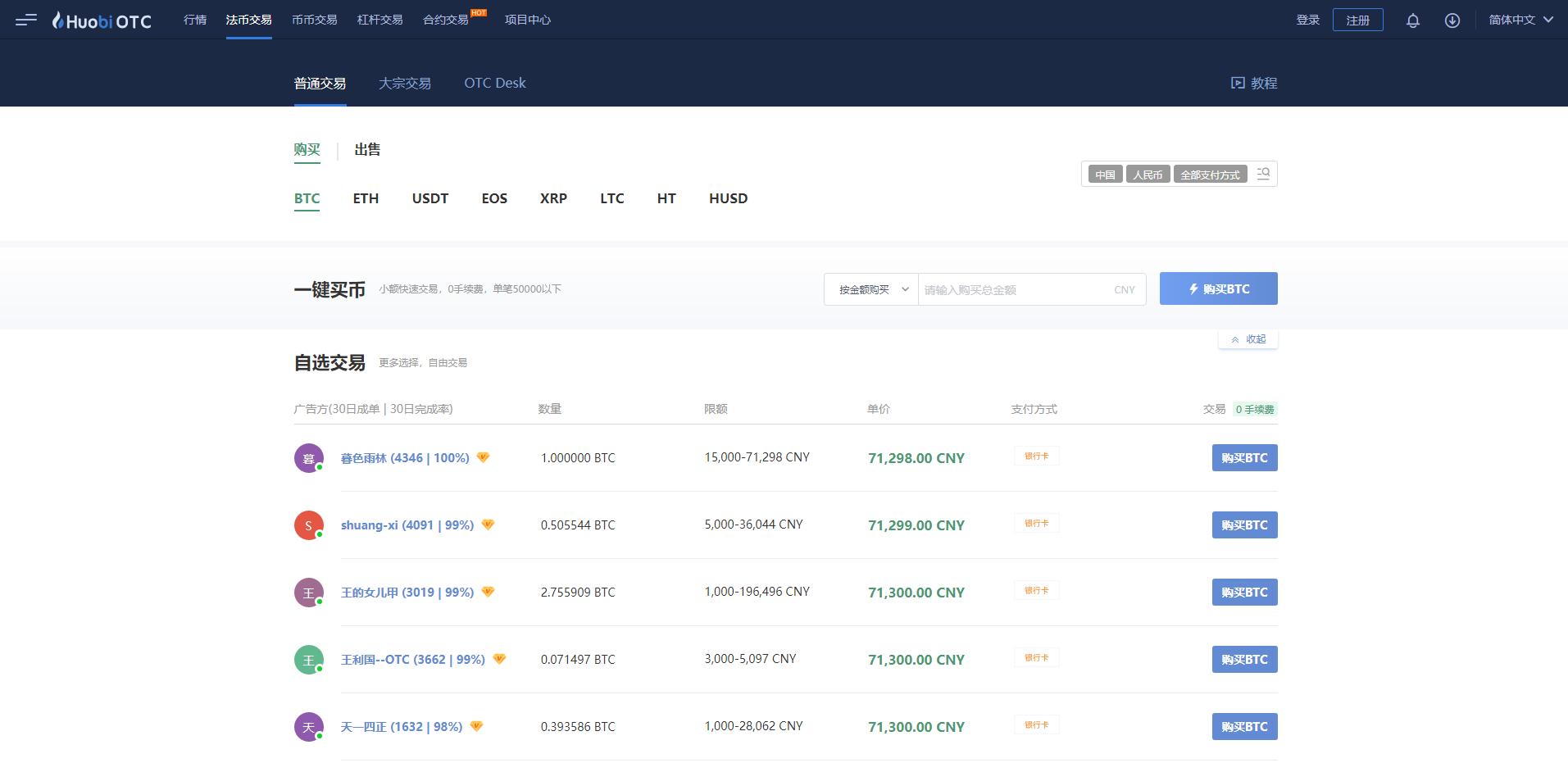Collapse the section with 收起
This screenshot has width=1568, height=763.
[x=1248, y=339]
